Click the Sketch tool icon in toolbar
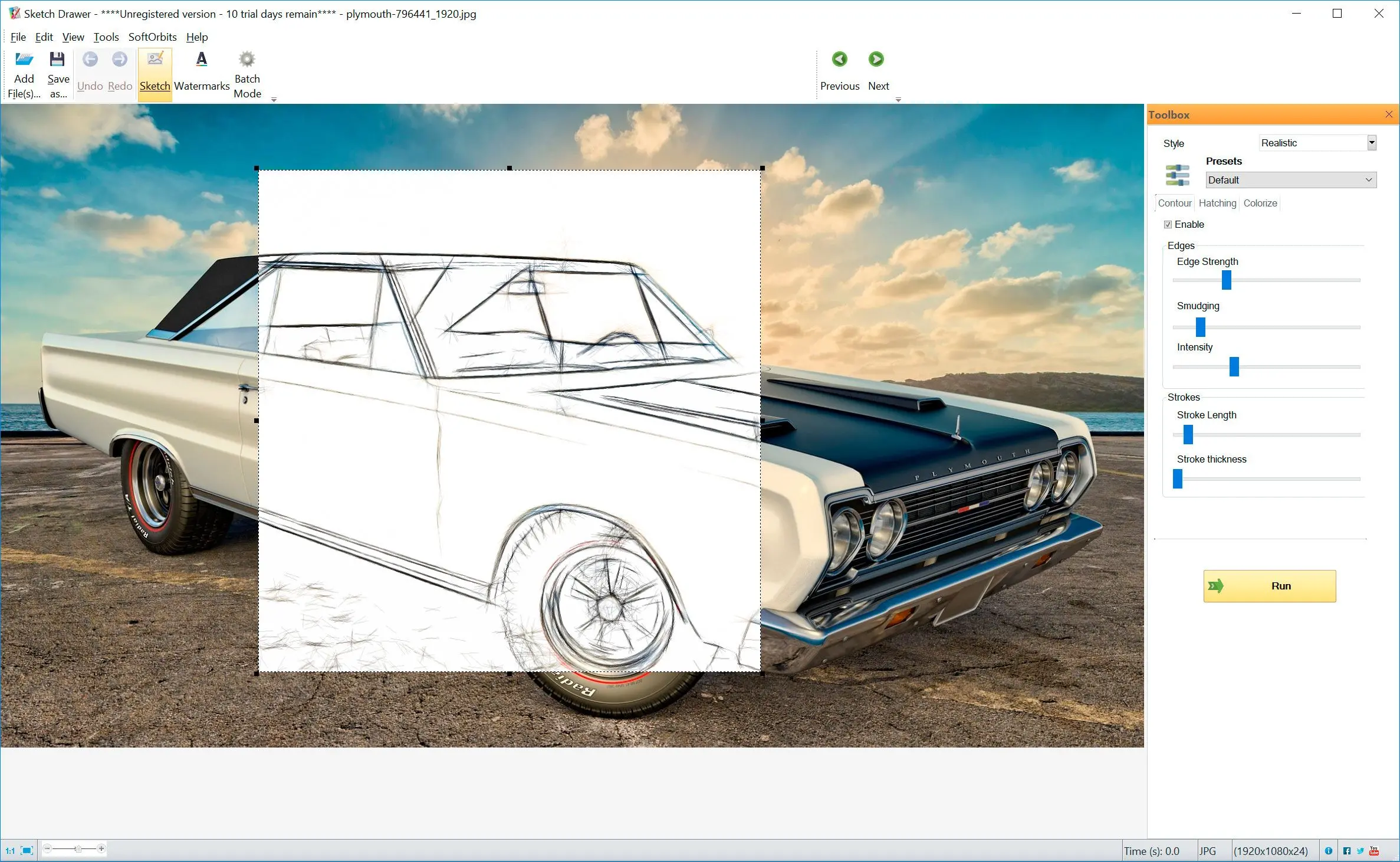The height and width of the screenshot is (862, 1400). pyautogui.click(x=154, y=70)
